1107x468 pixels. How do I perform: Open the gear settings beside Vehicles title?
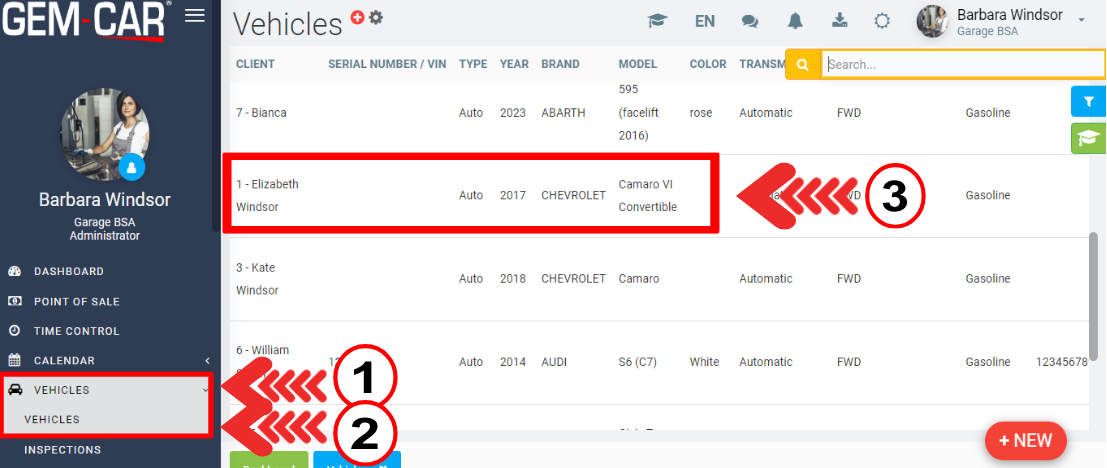tap(376, 18)
